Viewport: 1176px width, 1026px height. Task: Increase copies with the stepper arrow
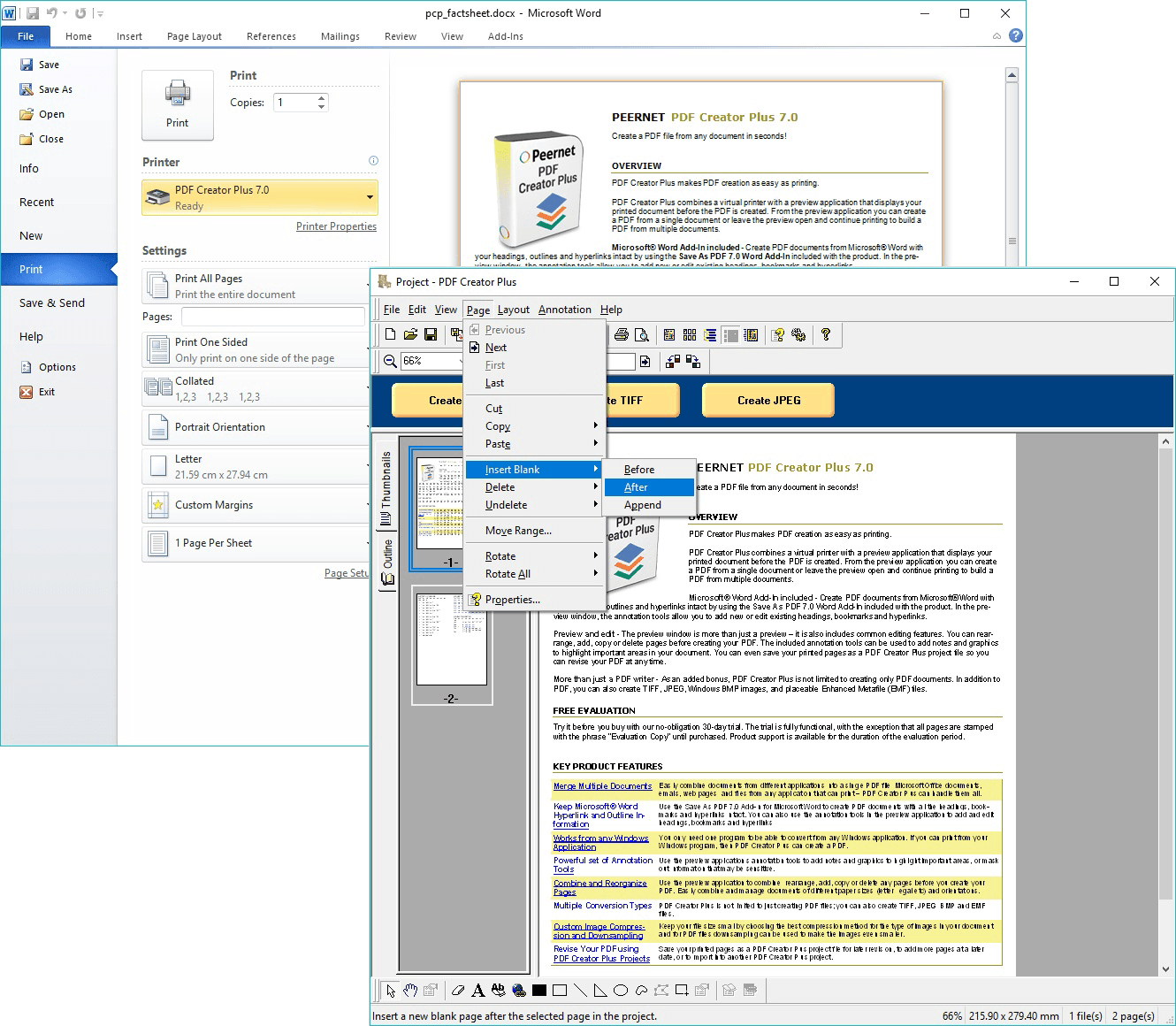(x=321, y=97)
